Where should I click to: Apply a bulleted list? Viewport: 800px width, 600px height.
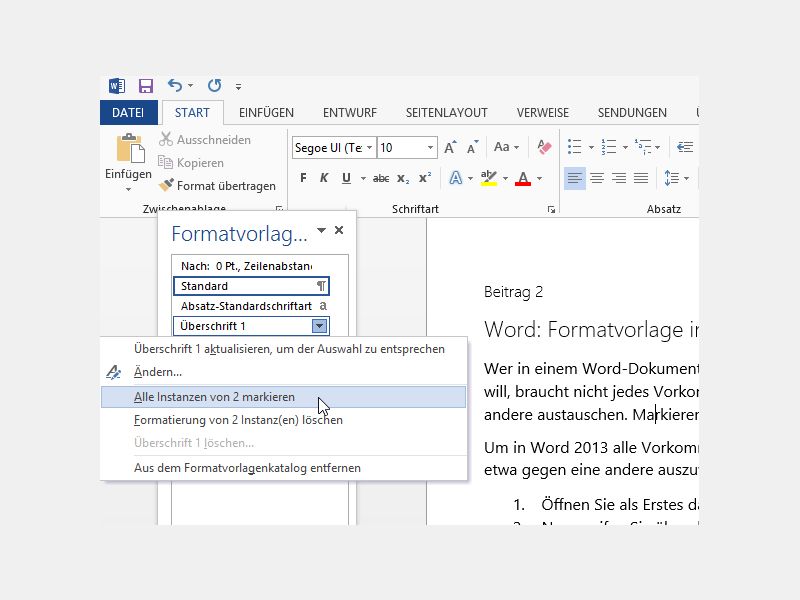pyautogui.click(x=575, y=147)
